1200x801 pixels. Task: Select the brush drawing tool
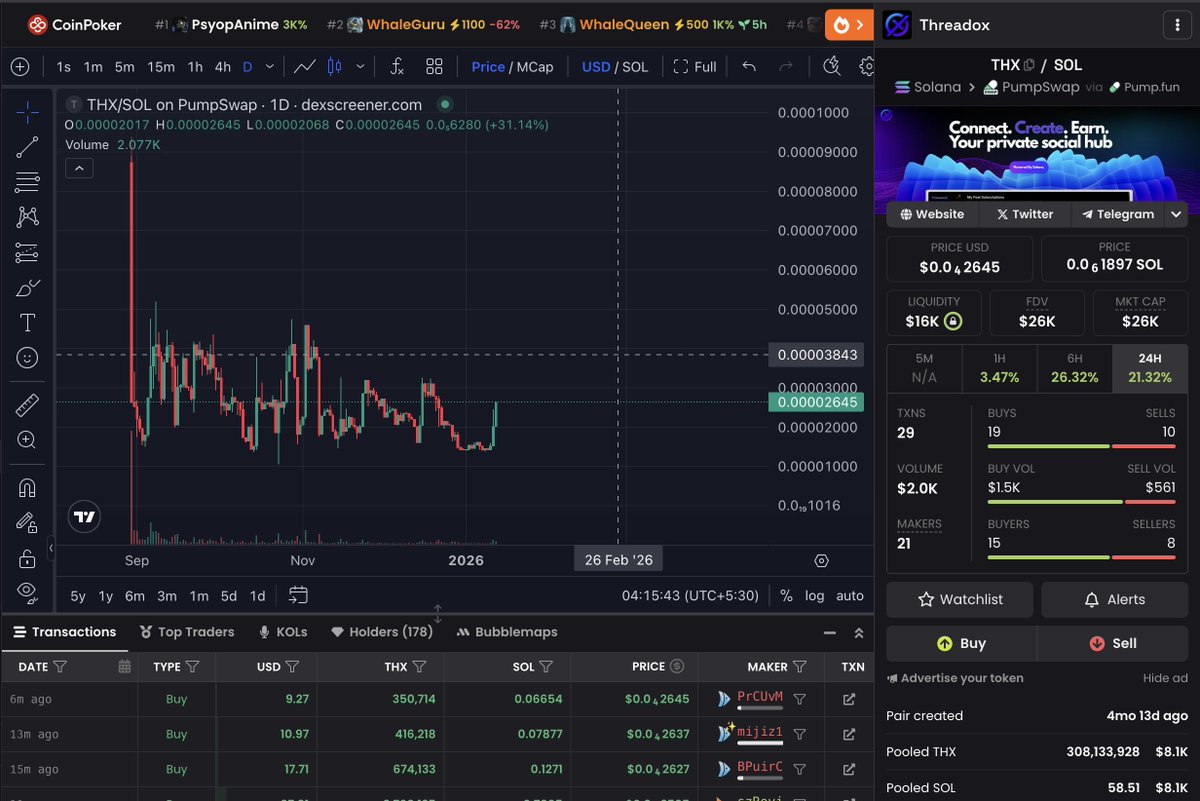[x=27, y=288]
